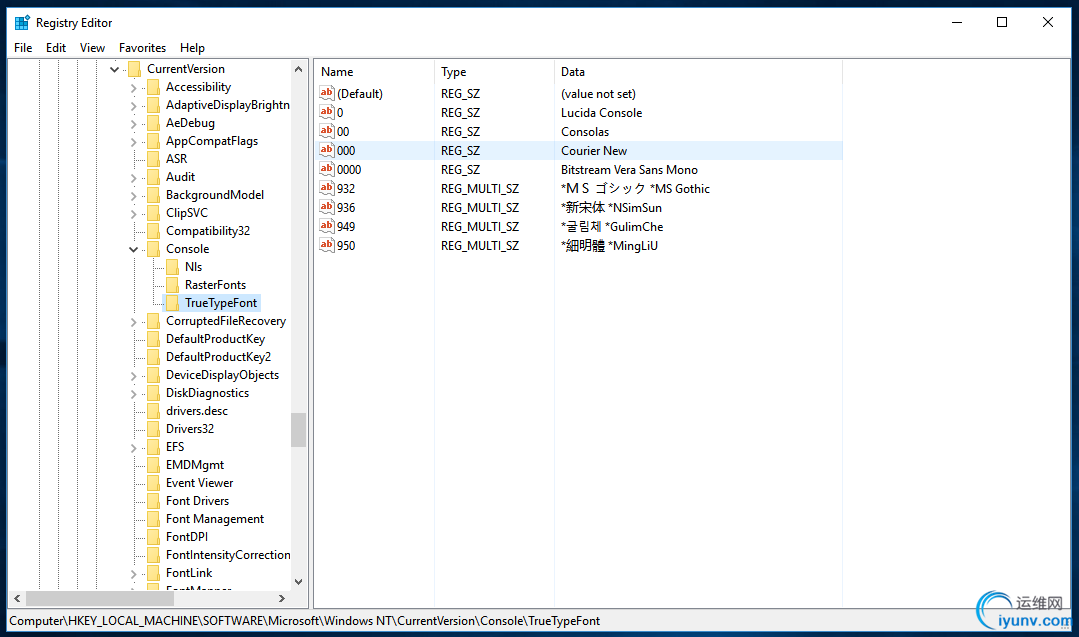Click the CurrentVersion folder icon

click(x=134, y=69)
